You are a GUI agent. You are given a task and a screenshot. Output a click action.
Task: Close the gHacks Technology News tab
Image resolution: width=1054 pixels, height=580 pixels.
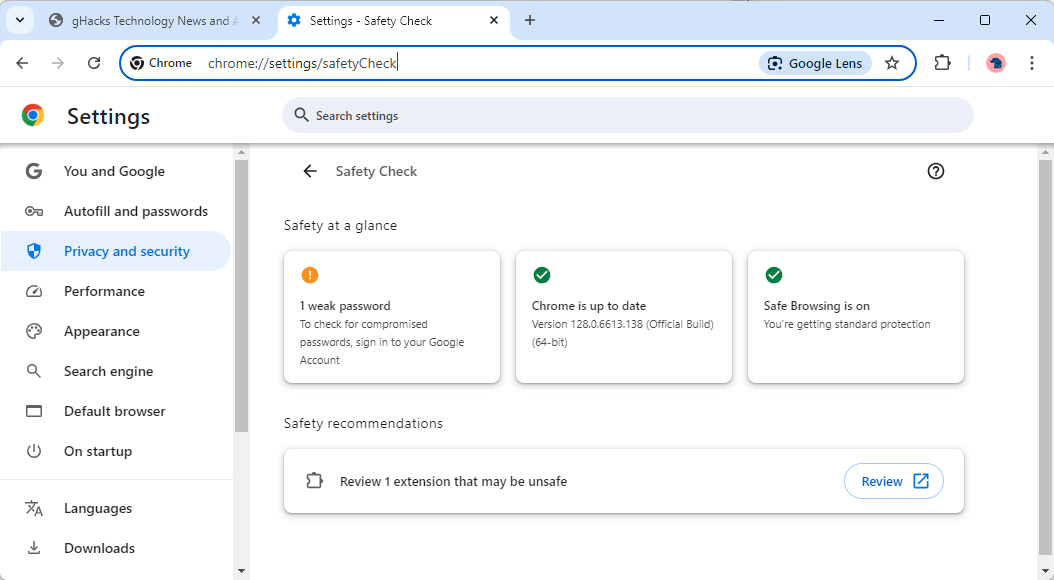pos(255,21)
